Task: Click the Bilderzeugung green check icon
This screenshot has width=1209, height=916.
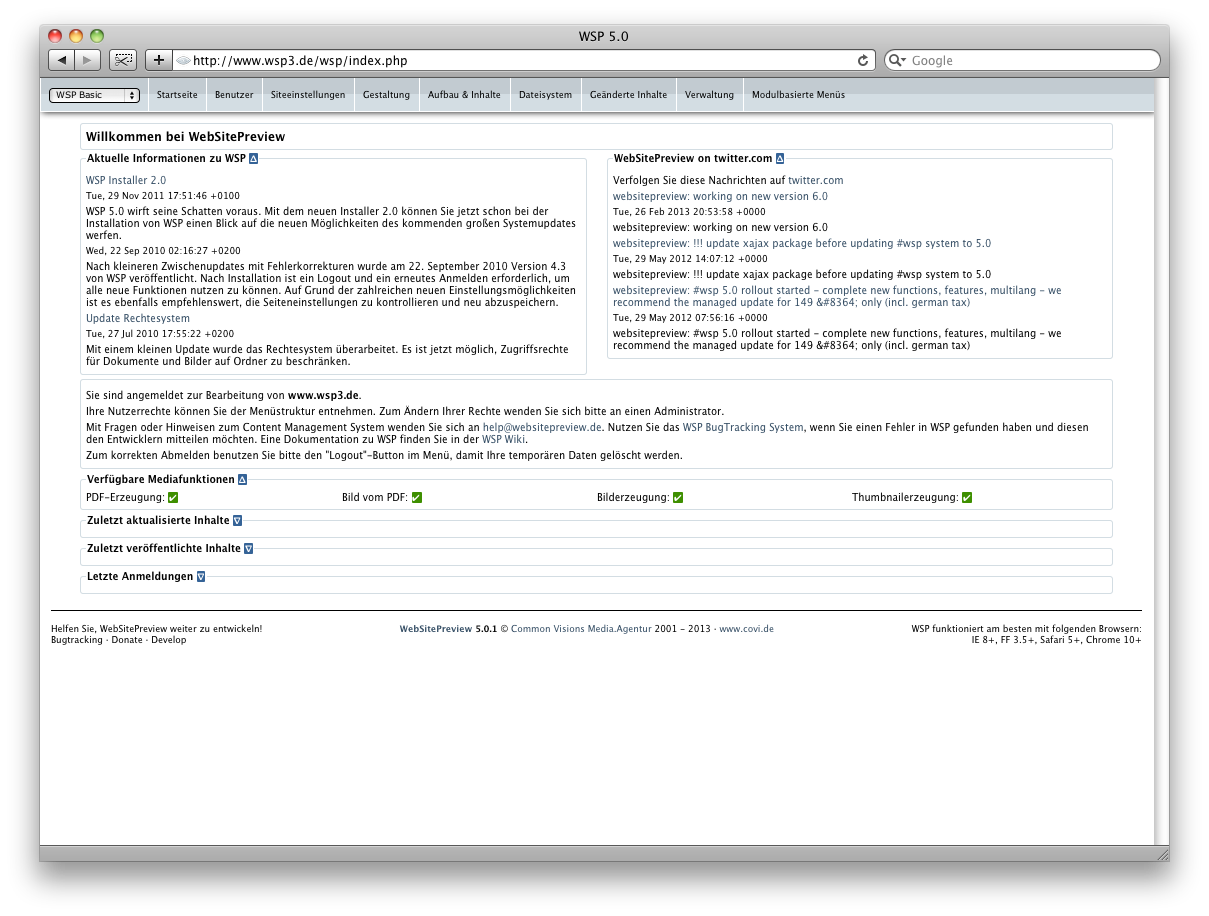Action: pos(678,498)
